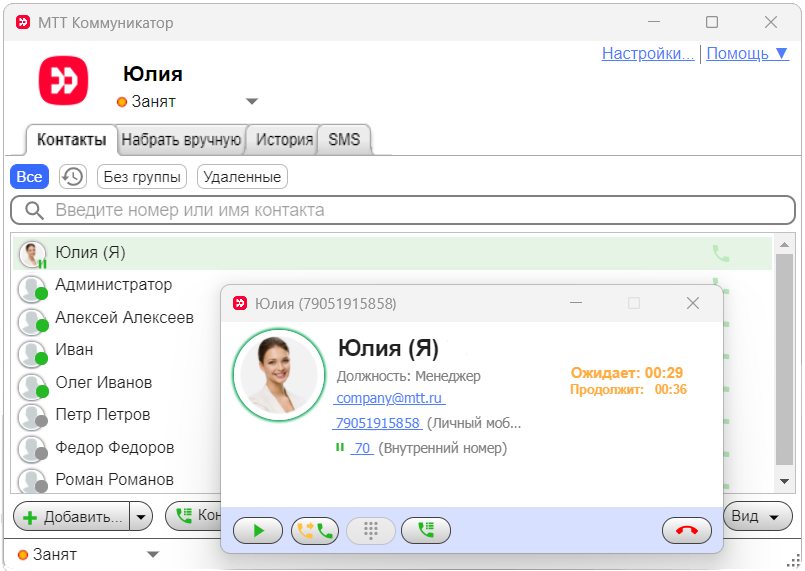Toggle the Удаленные filter

[x=242, y=177]
